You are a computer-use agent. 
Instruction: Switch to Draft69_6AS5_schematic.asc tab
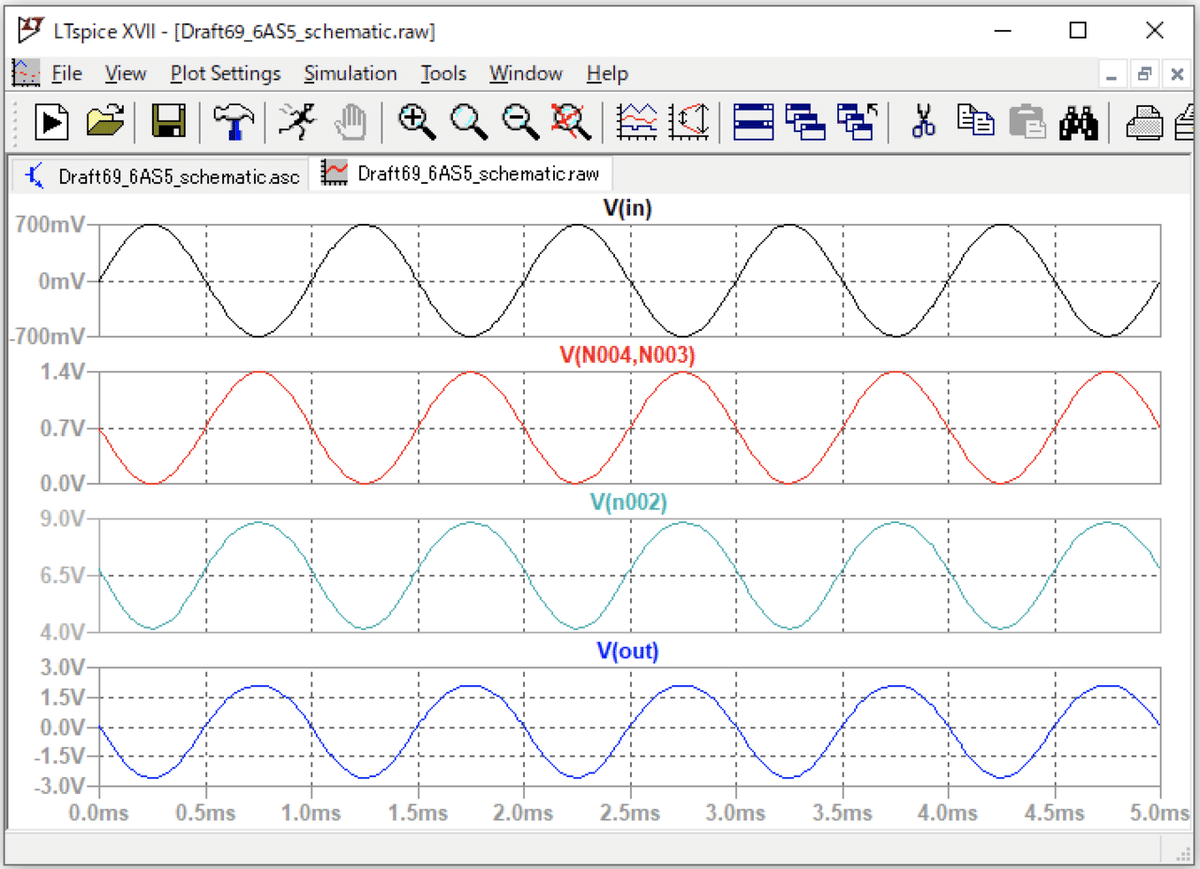click(x=162, y=175)
